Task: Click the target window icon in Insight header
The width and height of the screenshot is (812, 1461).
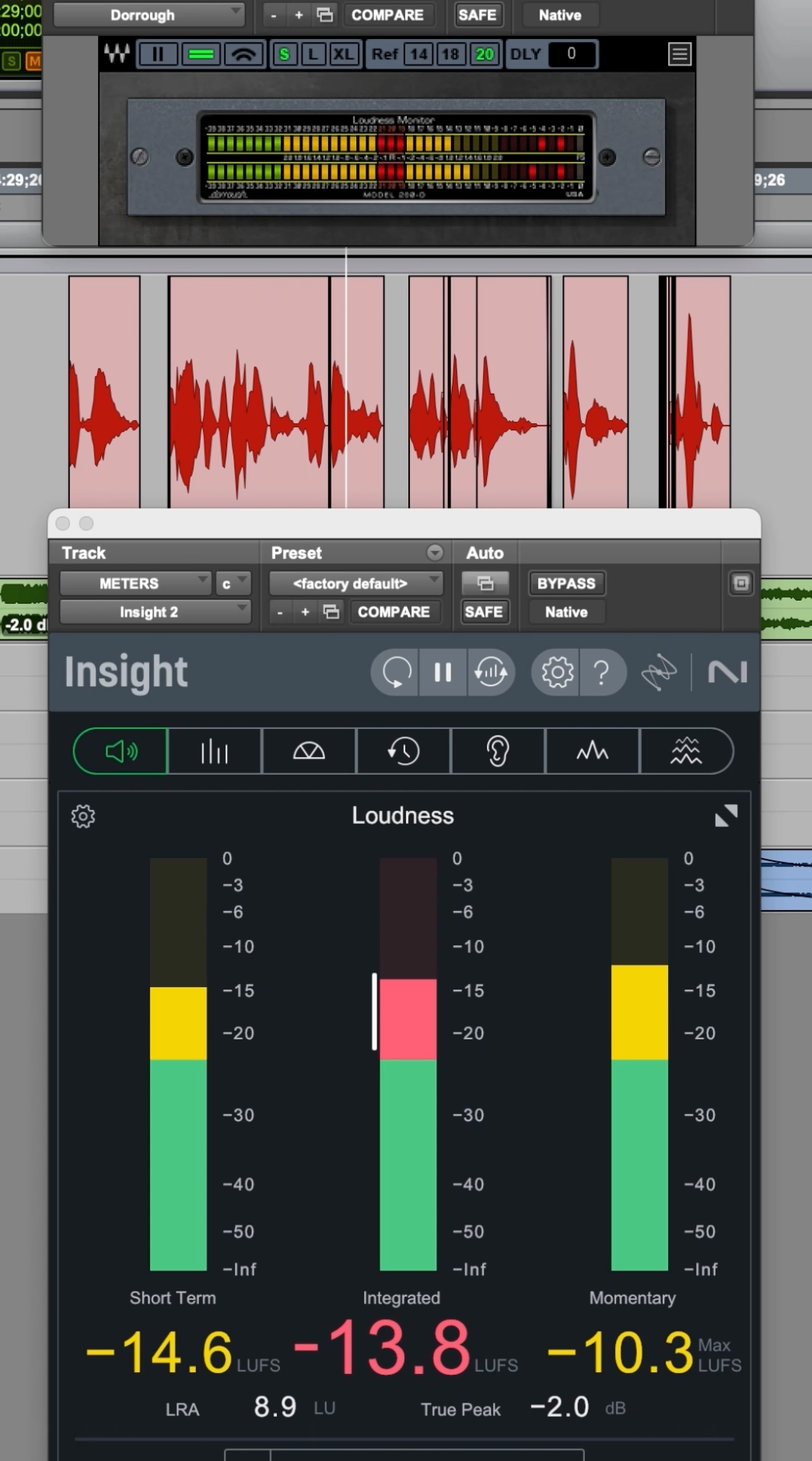Action: [741, 583]
